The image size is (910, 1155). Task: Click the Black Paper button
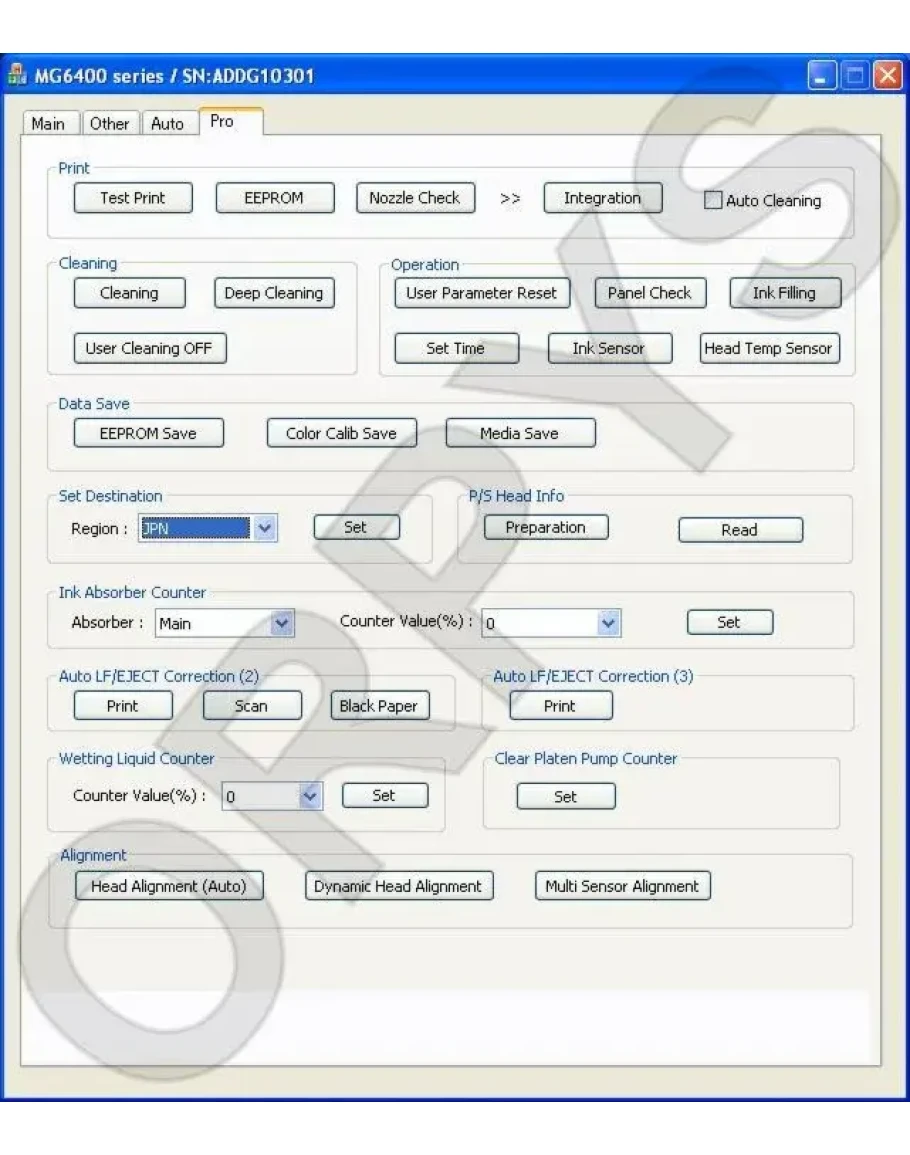[379, 706]
